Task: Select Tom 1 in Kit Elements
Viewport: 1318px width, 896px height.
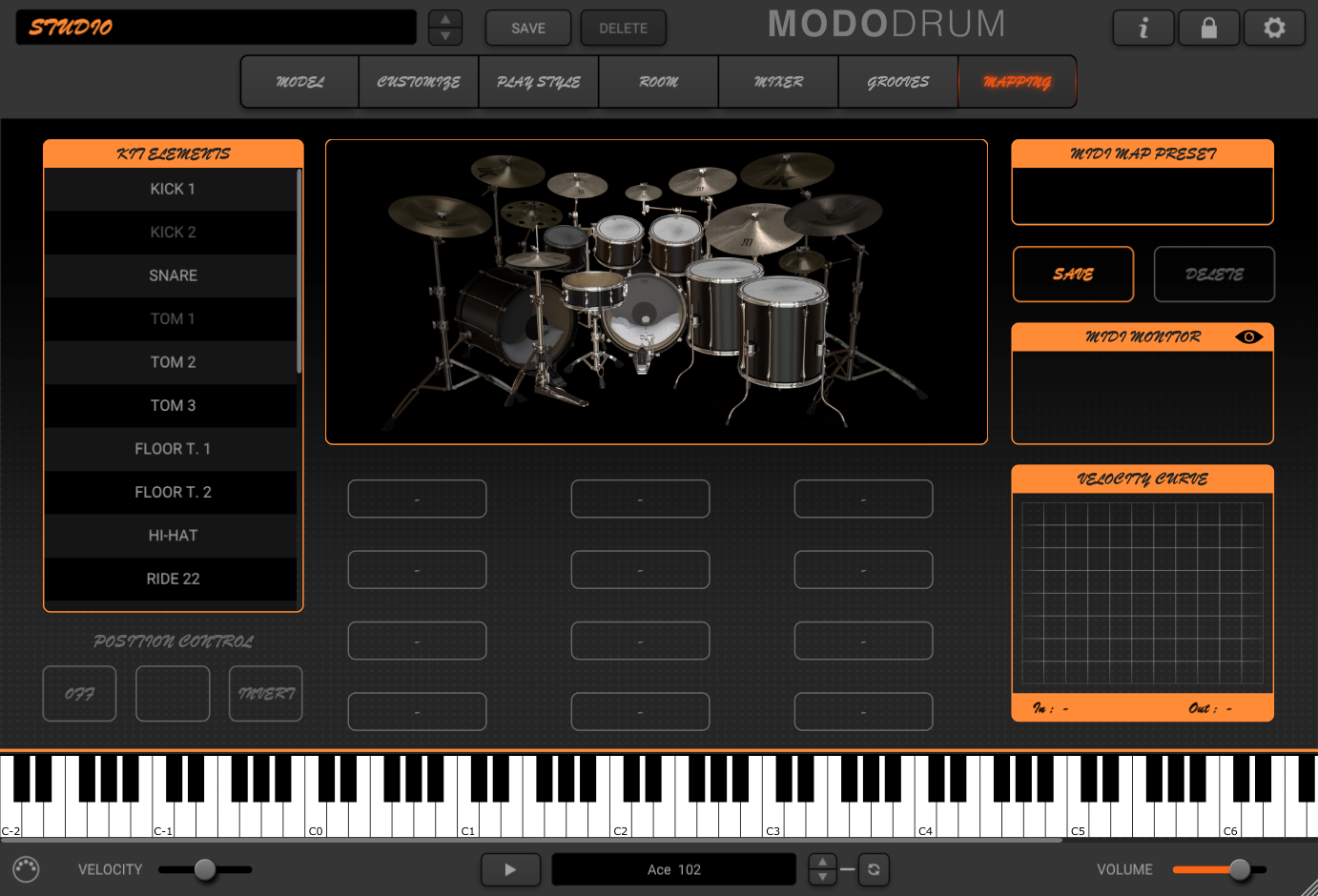Action: point(172,319)
